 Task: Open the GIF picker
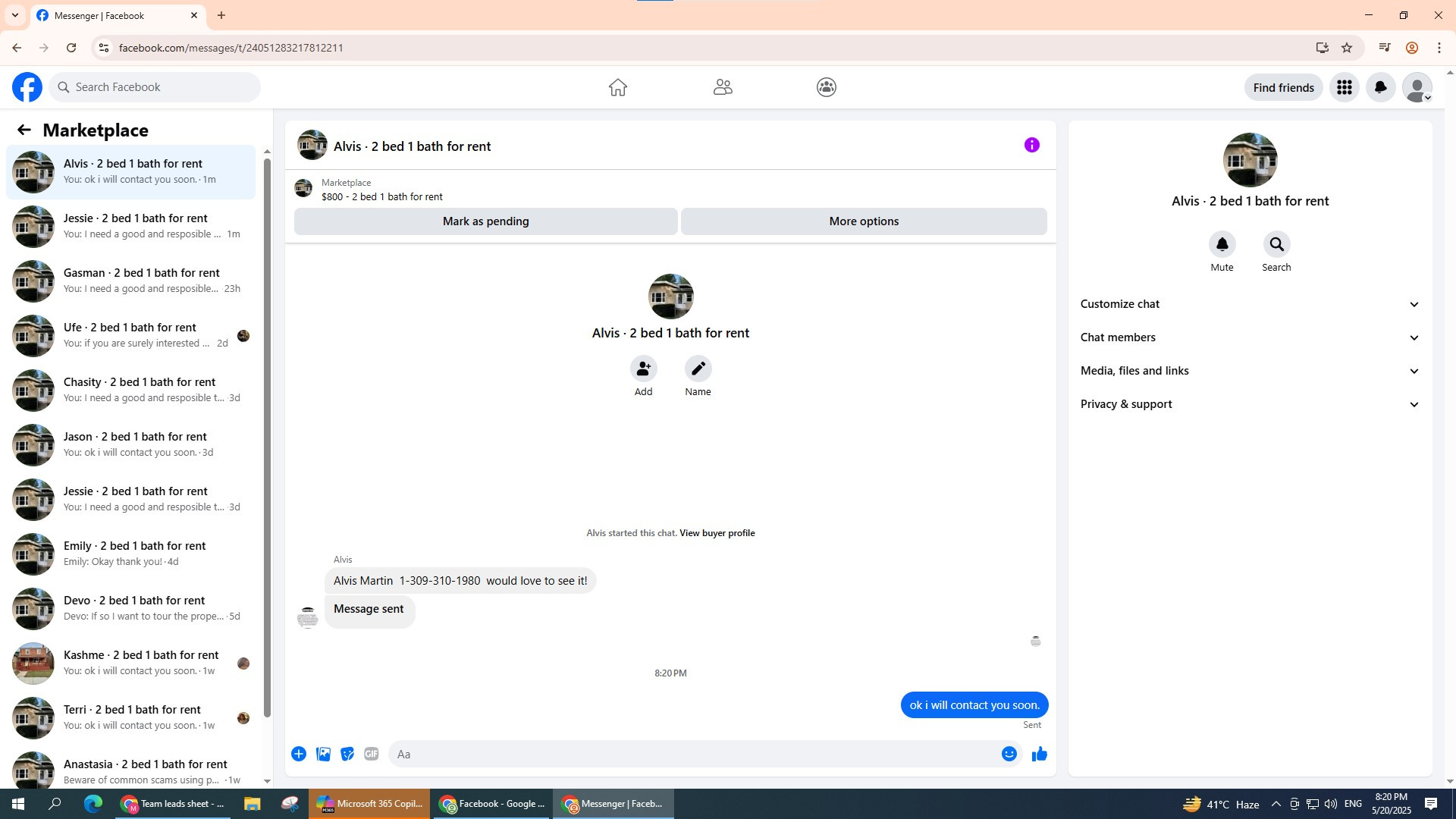(x=371, y=754)
